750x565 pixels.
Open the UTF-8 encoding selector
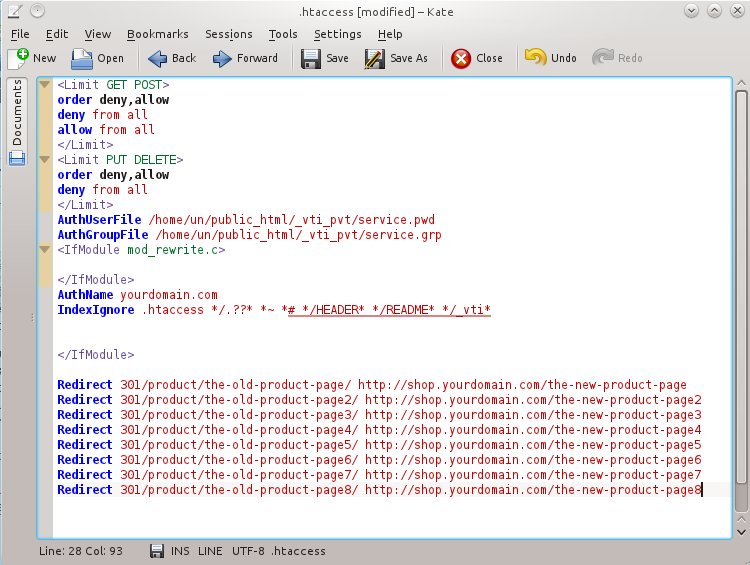[x=248, y=551]
